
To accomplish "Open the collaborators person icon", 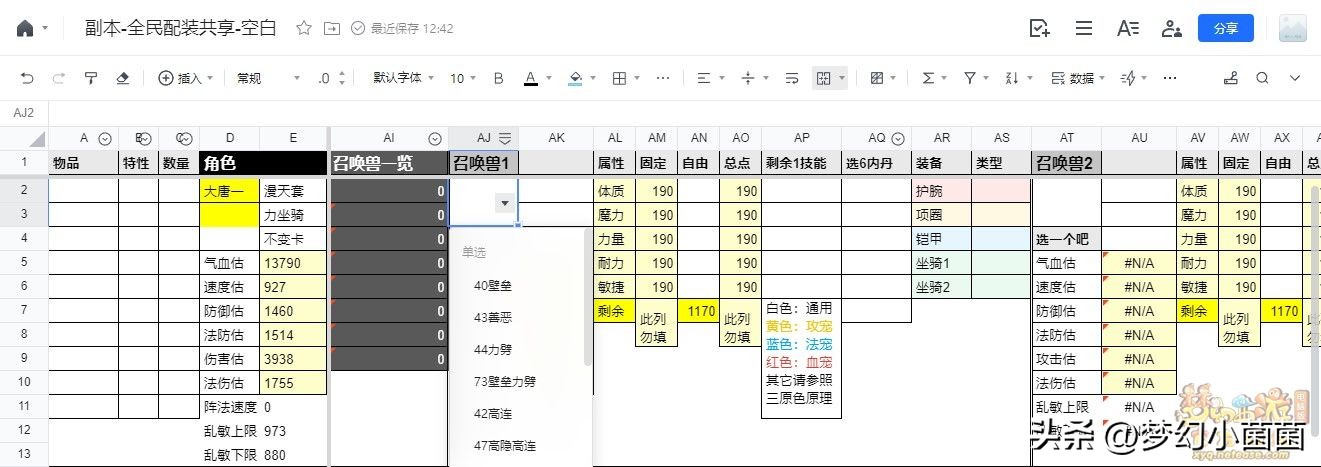I will click(1172, 28).
